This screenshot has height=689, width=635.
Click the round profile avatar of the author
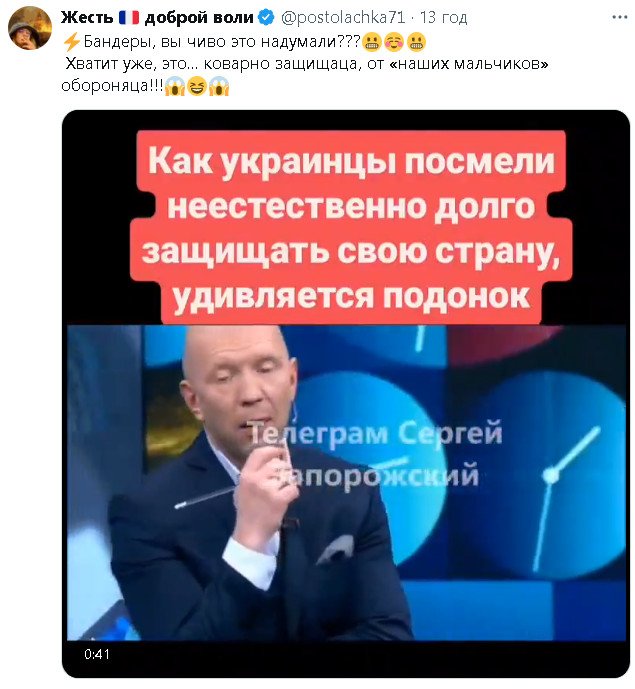(x=30, y=29)
